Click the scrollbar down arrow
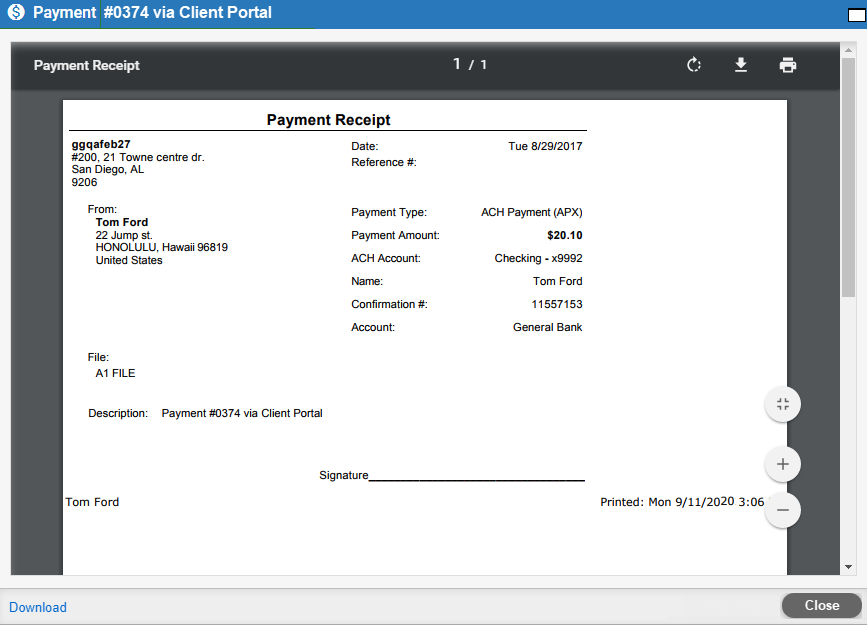The height and width of the screenshot is (625, 867). (x=848, y=567)
